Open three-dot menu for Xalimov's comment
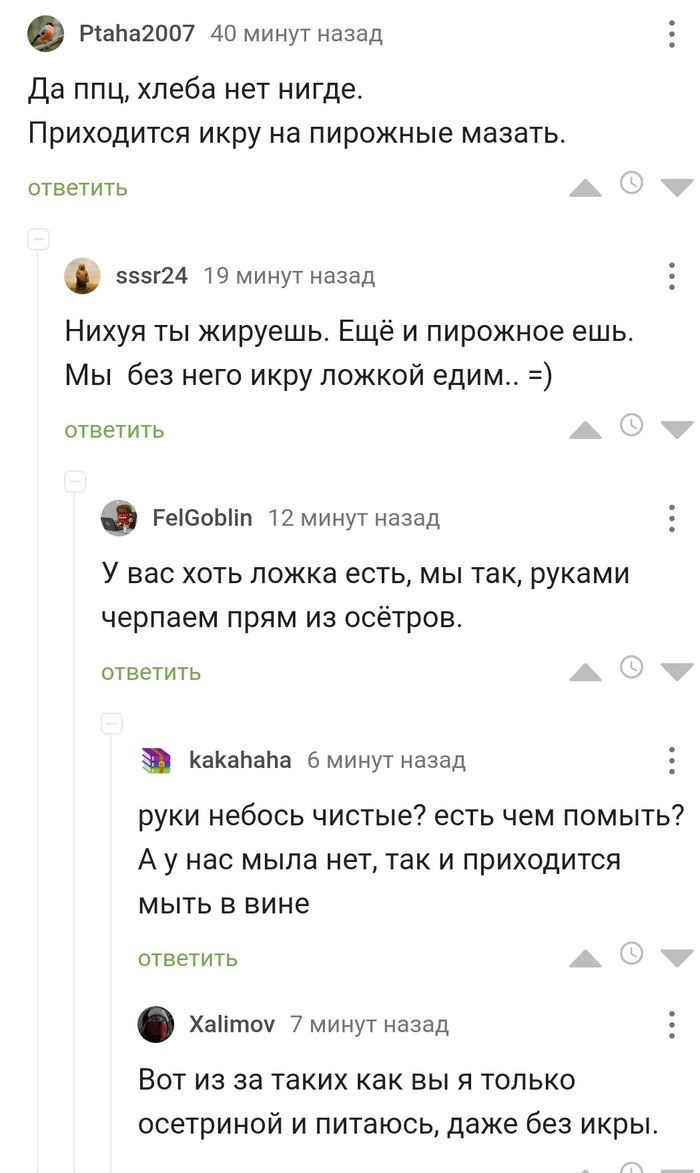700x1173 pixels. click(672, 1024)
